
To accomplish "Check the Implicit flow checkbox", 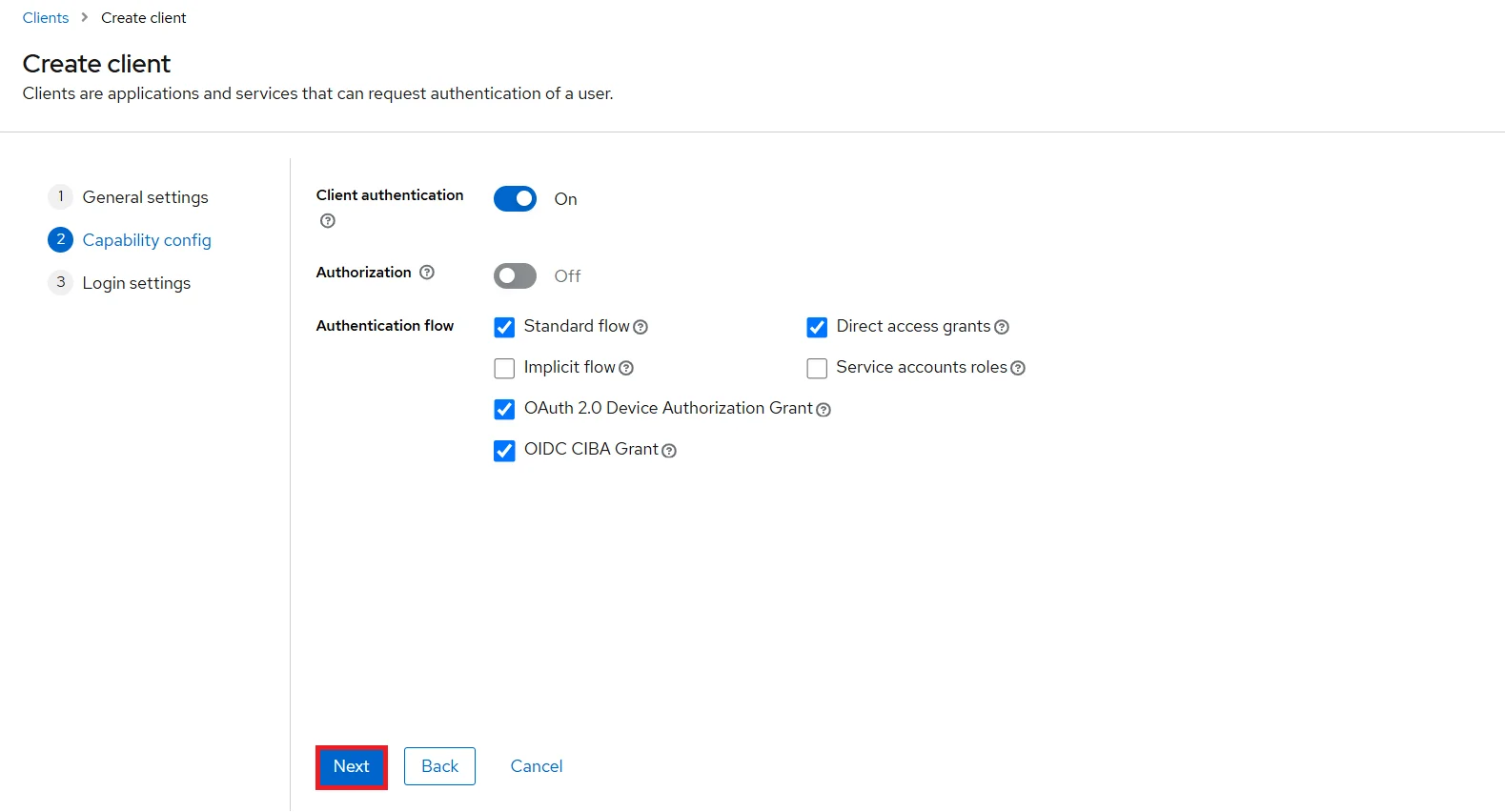I will (x=504, y=368).
